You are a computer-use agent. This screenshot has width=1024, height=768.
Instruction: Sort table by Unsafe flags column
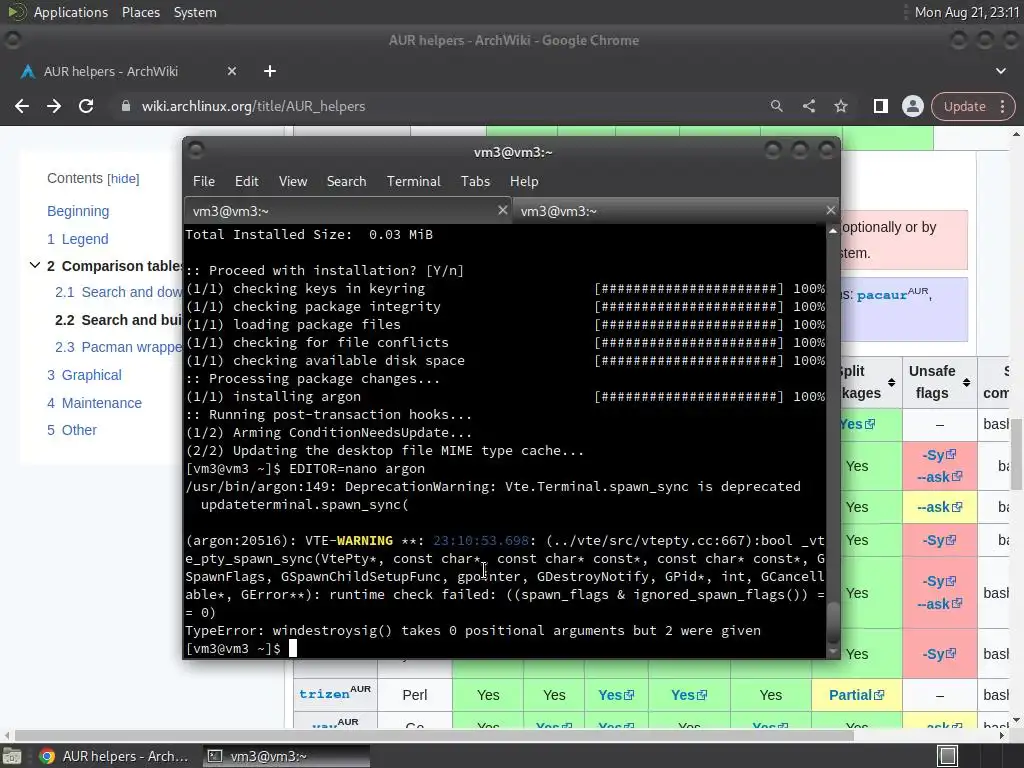[x=966, y=382]
